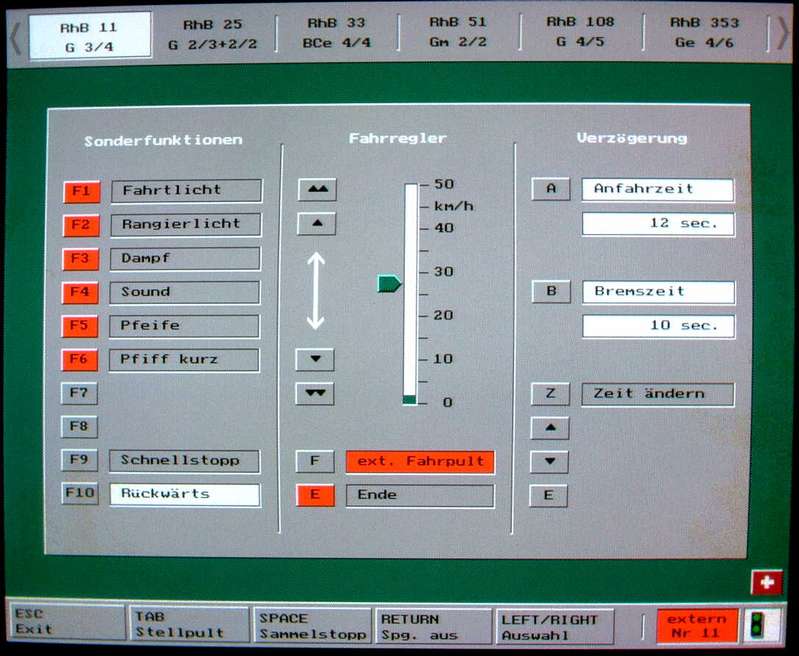Switch to RhB 108 G 4/5 locomotive tab
This screenshot has height=656, width=799.
point(580,33)
